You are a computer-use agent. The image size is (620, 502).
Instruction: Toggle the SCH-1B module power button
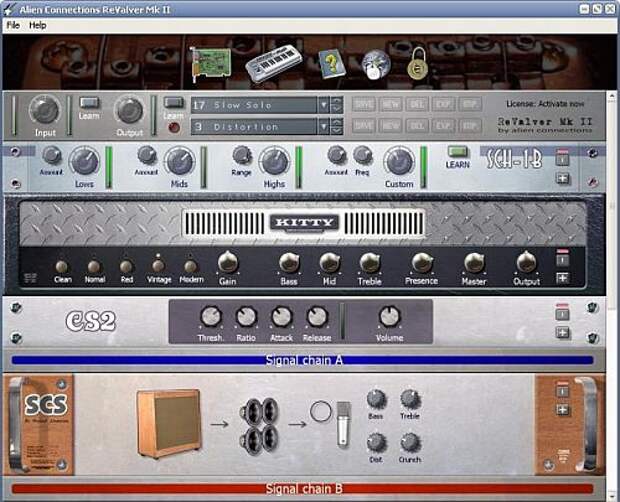[x=562, y=159]
